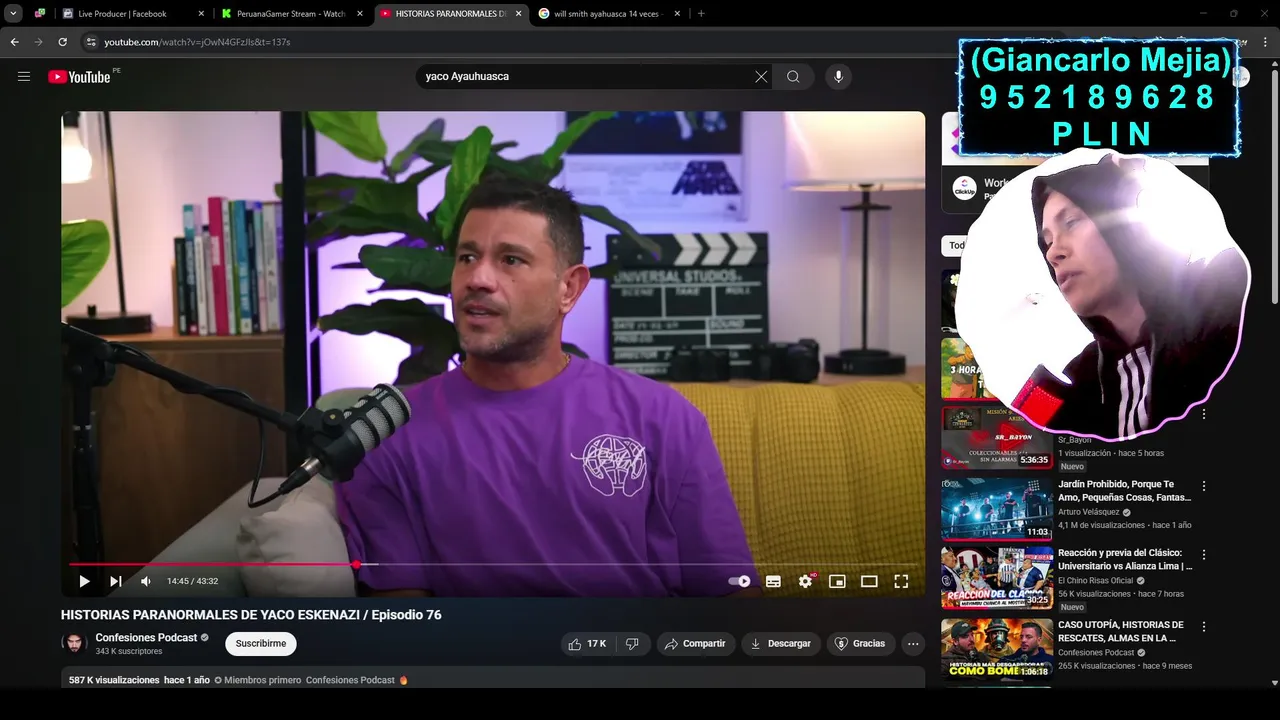Open Jardín Prohibido video thumbnail
The height and width of the screenshot is (720, 1280).
click(x=996, y=509)
